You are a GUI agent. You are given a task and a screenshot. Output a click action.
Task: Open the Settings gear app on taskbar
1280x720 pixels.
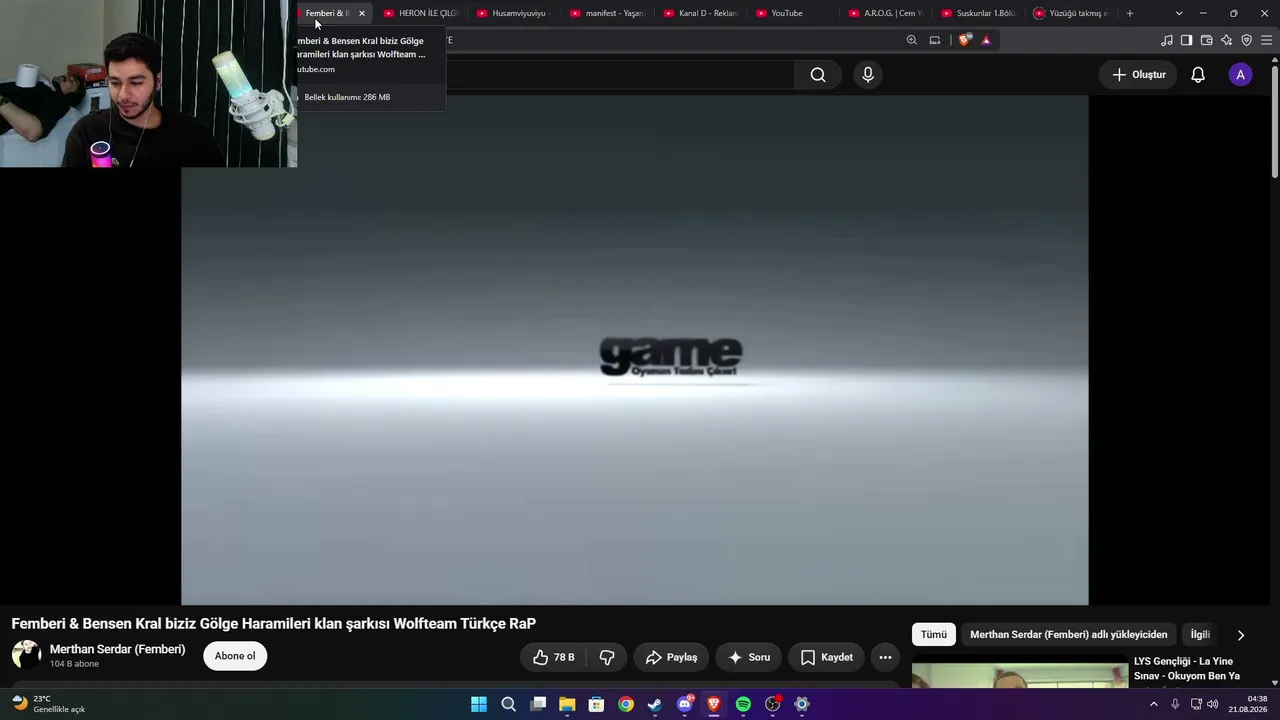click(x=802, y=704)
